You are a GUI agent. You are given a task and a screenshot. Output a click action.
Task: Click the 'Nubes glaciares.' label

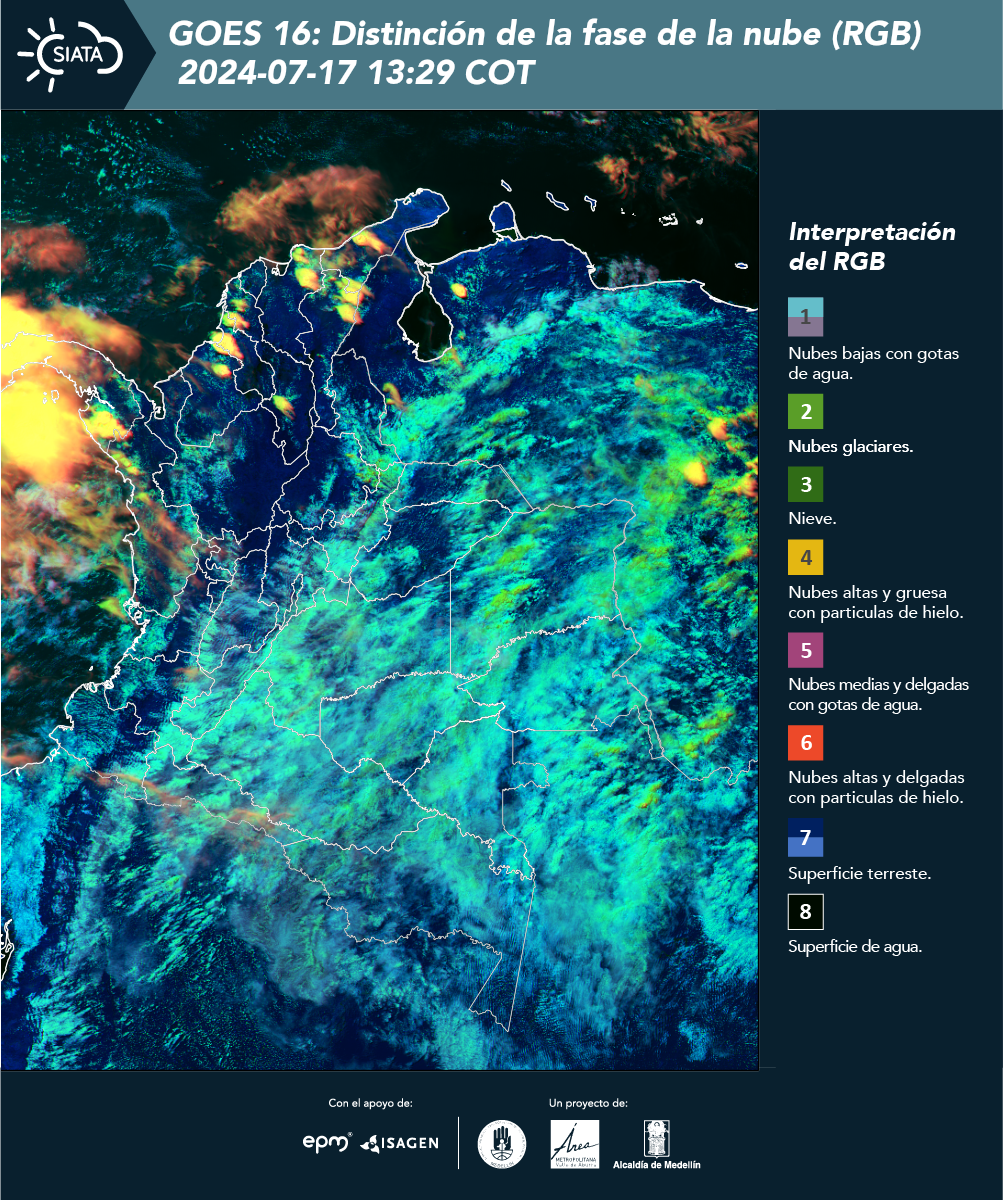point(850,447)
